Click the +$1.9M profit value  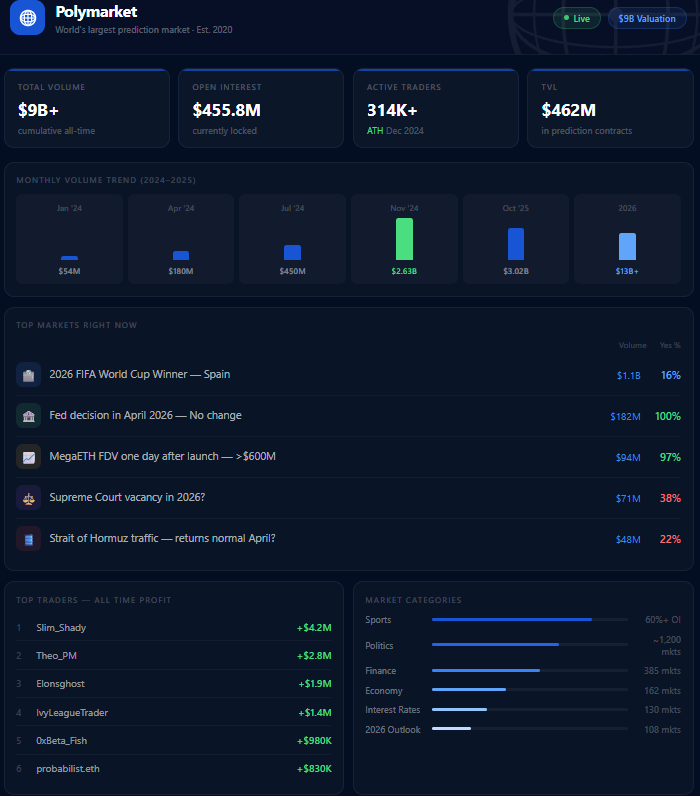[315, 684]
